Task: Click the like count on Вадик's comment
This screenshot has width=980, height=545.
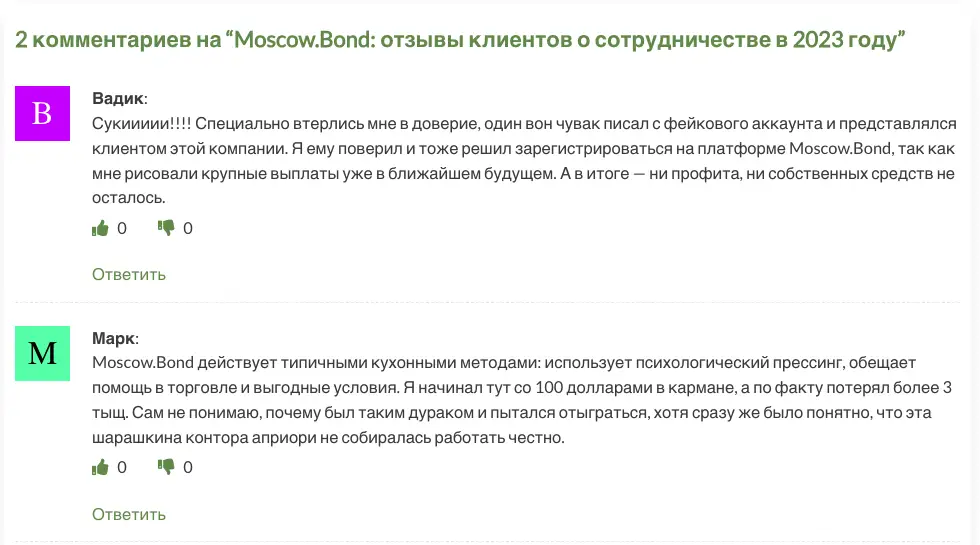Action: [x=122, y=228]
